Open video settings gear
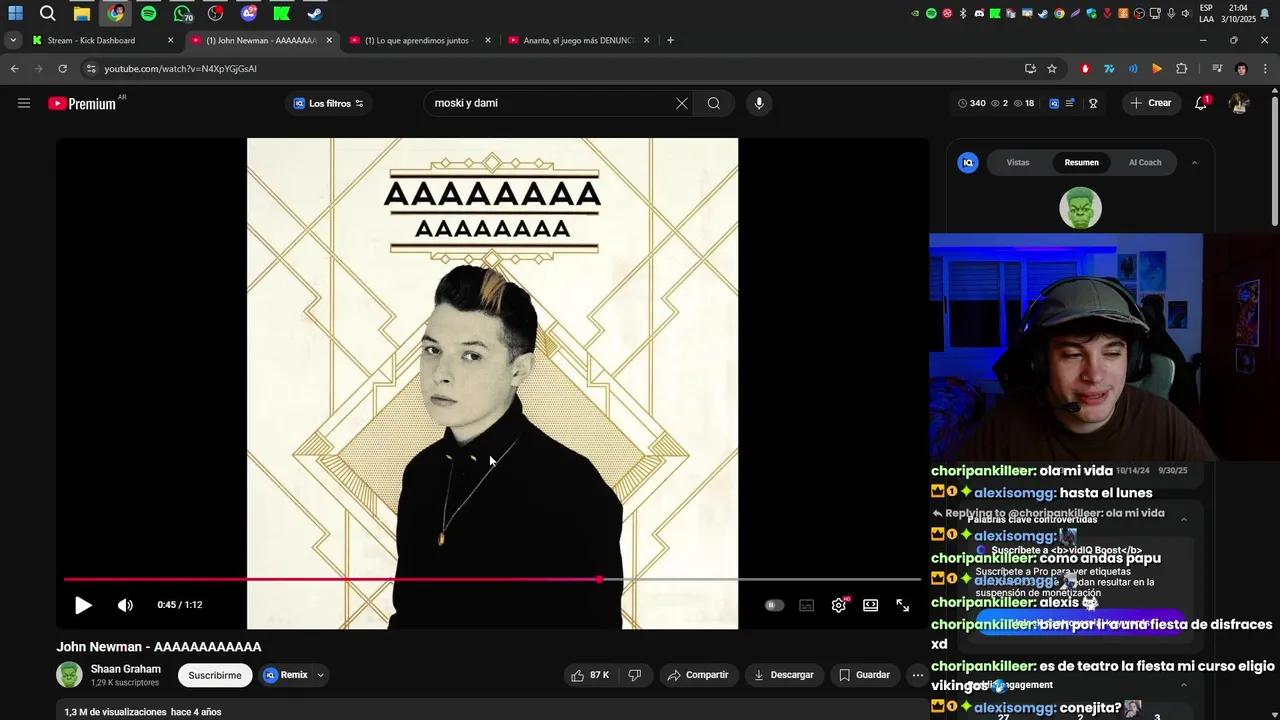Screen dimensions: 1280x720 tap(839, 605)
